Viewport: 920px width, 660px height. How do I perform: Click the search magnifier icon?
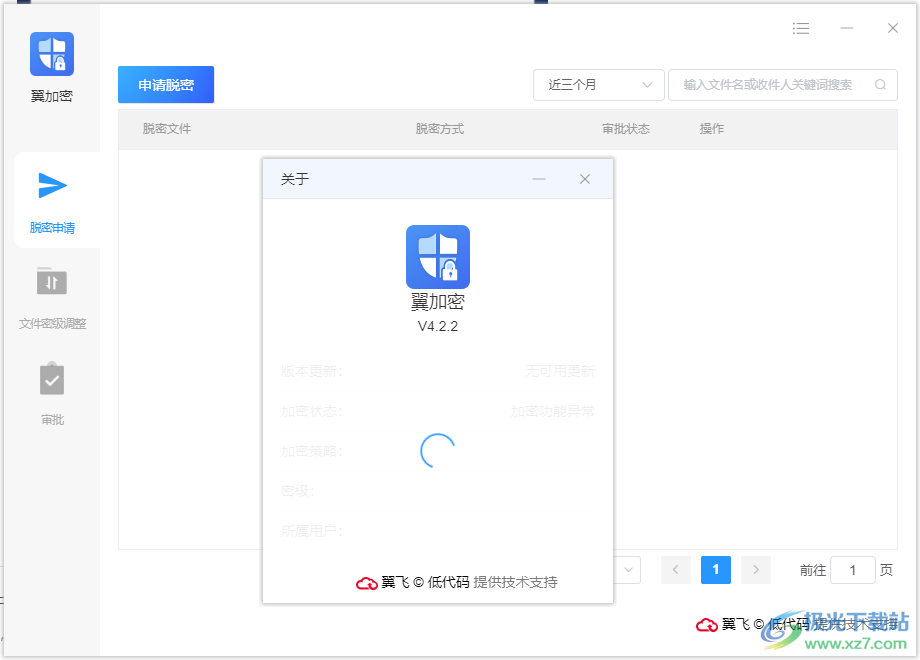879,85
